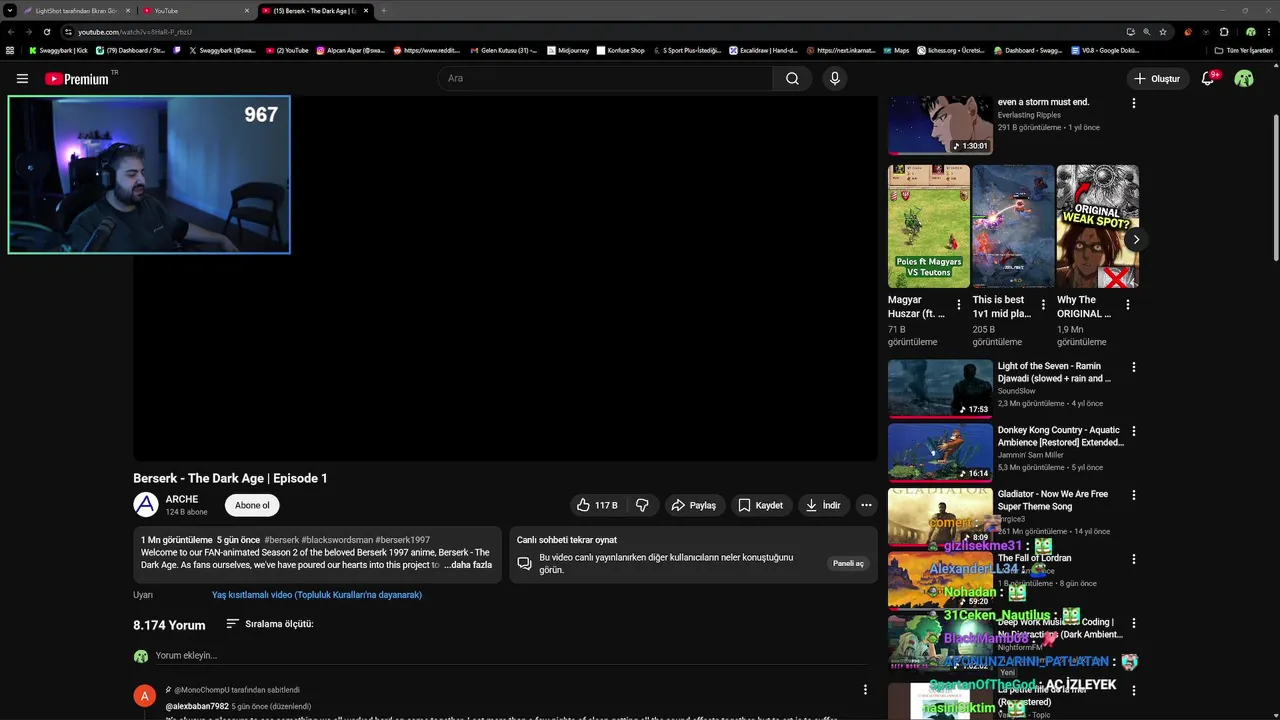The height and width of the screenshot is (720, 1280).
Task: Open Tüm Yer İşaretleri bookmarks folder
Action: [x=1243, y=50]
